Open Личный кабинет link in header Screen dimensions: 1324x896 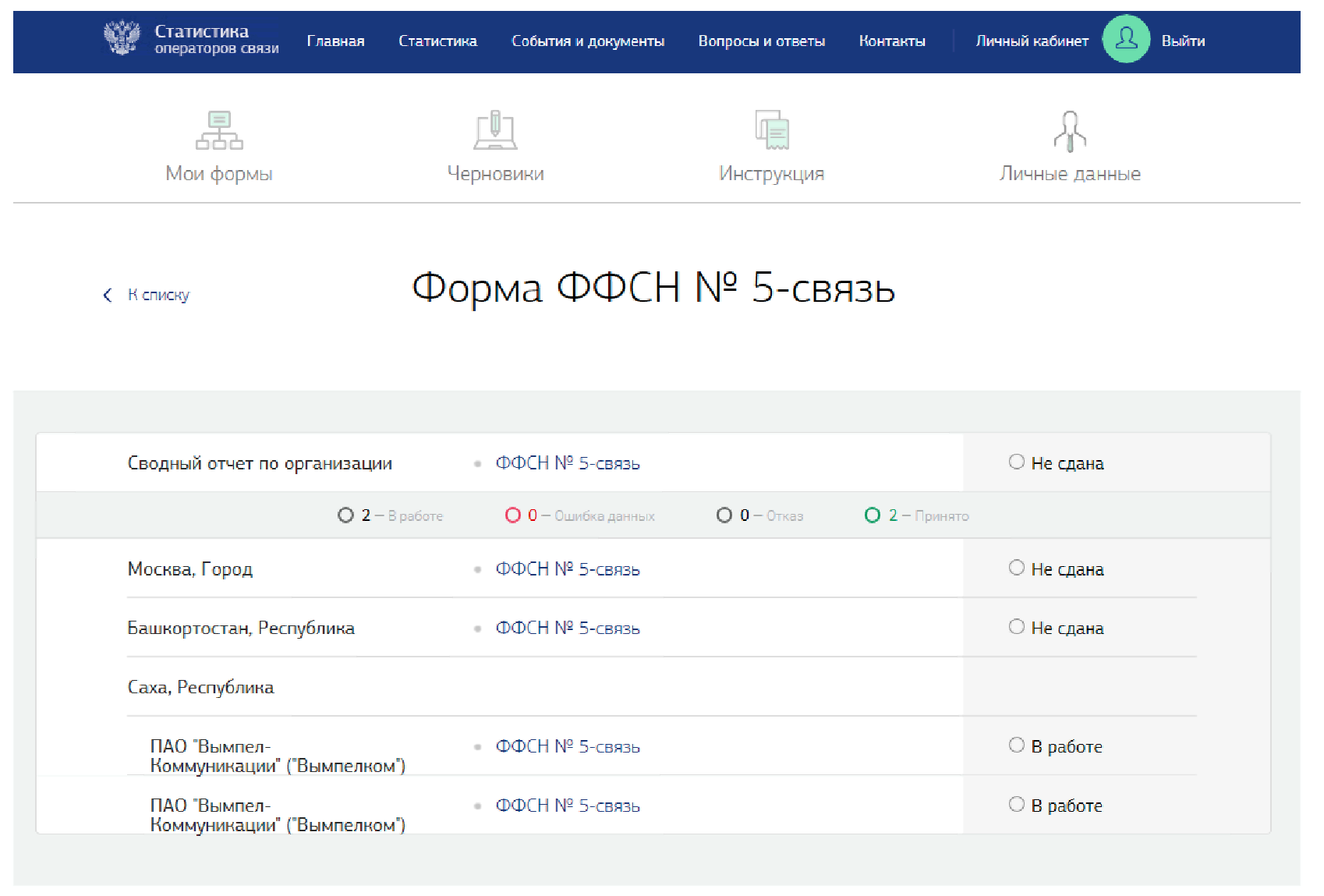tap(1032, 41)
